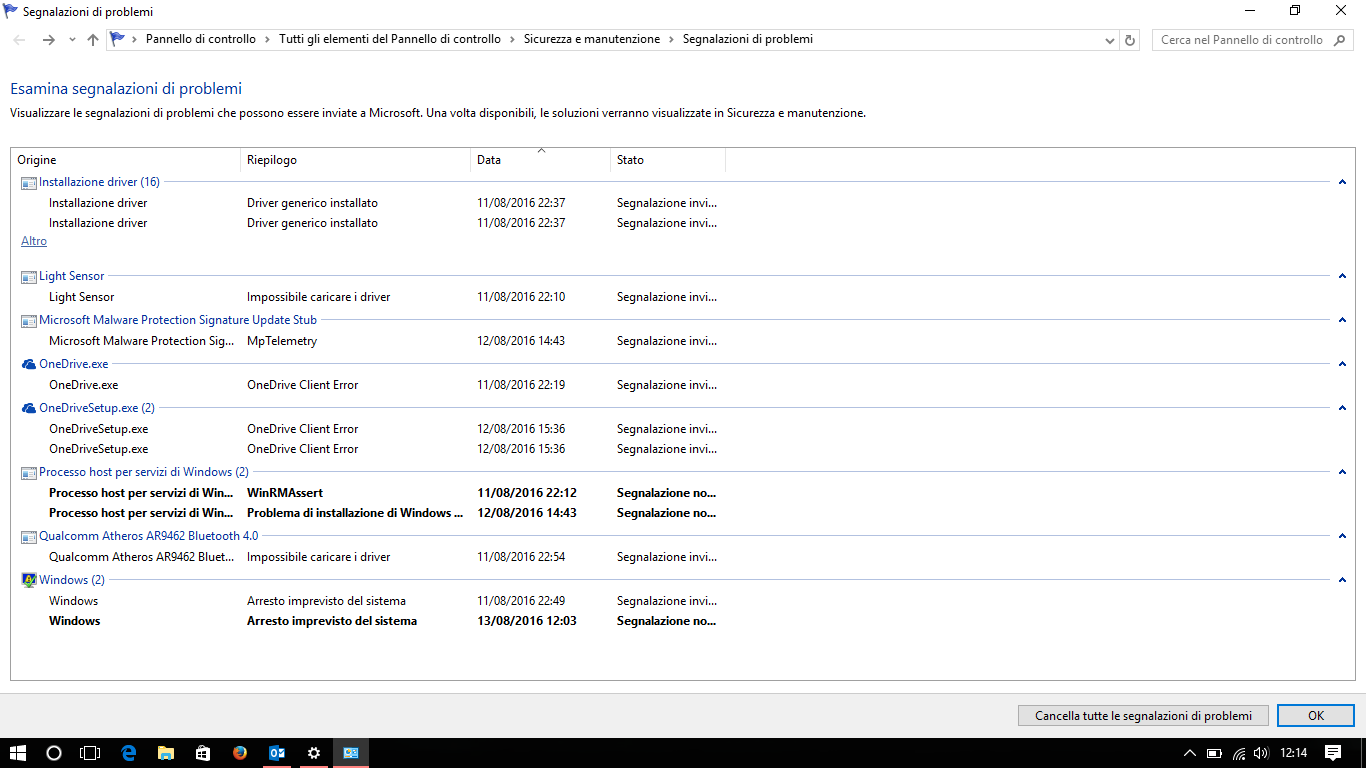Click the Installazione driver group icon
The height and width of the screenshot is (768, 1366).
click(x=28, y=183)
